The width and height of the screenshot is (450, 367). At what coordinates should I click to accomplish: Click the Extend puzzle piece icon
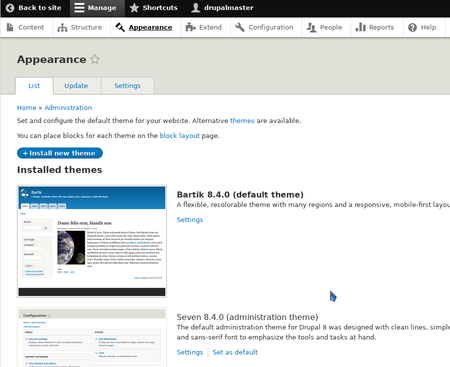pyautogui.click(x=191, y=27)
